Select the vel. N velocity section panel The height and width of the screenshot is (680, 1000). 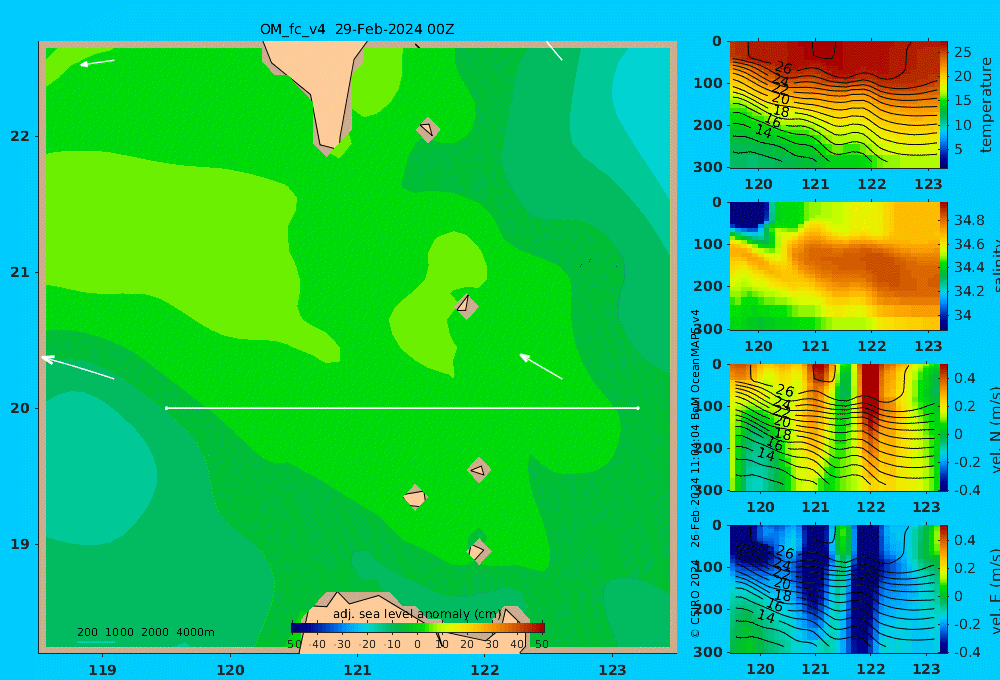click(x=834, y=427)
